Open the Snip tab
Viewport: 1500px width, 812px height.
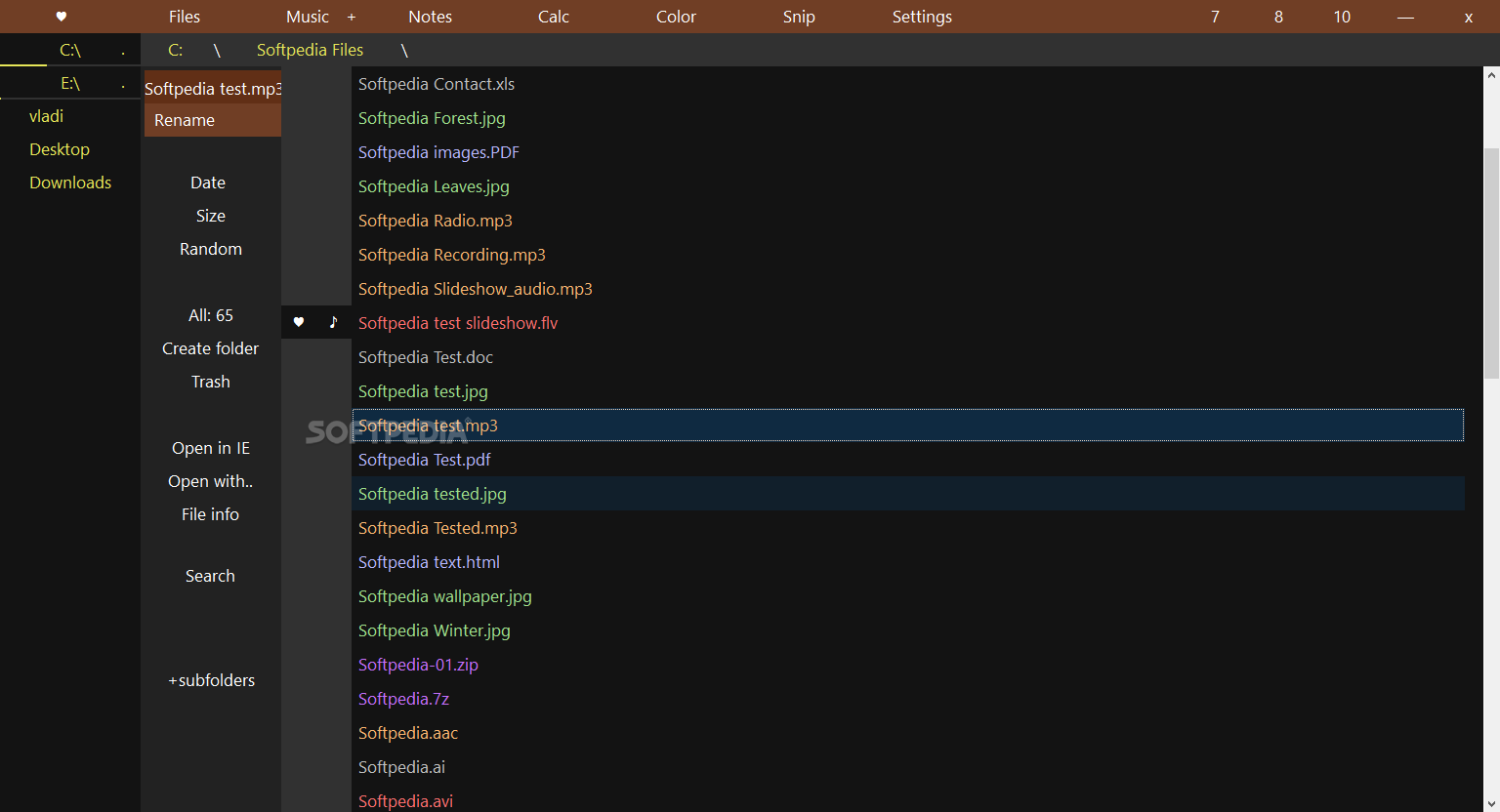pos(799,17)
